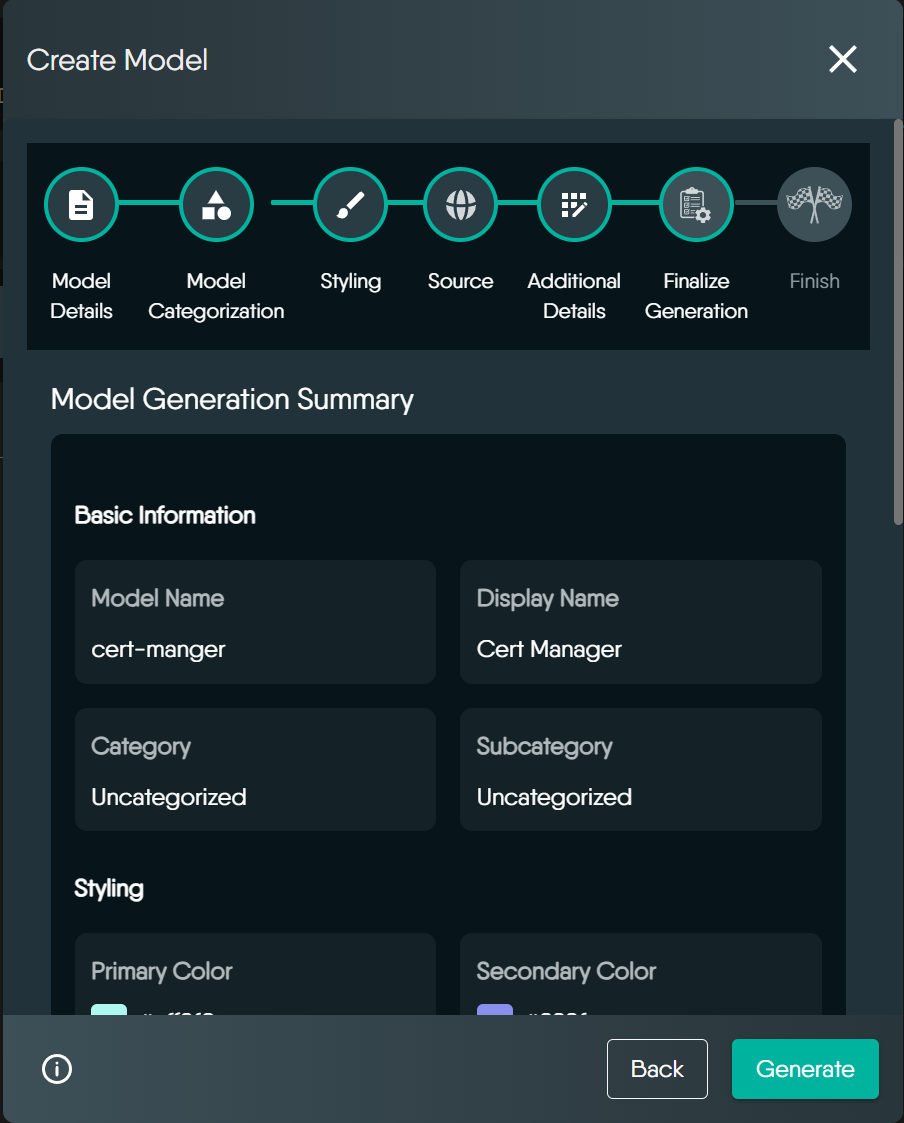The image size is (904, 1123).
Task: Jump to the Additional Details grid icon
Action: [574, 205]
